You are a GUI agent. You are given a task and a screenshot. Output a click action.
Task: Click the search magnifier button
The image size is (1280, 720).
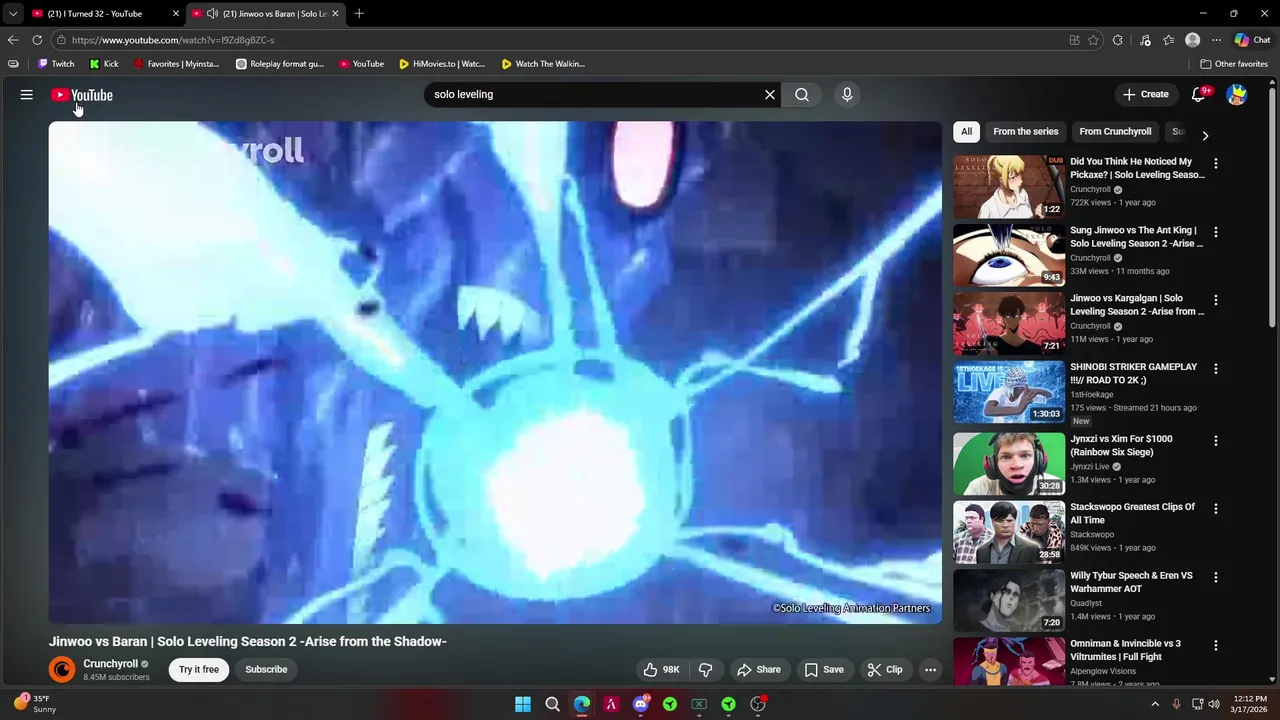(x=802, y=94)
